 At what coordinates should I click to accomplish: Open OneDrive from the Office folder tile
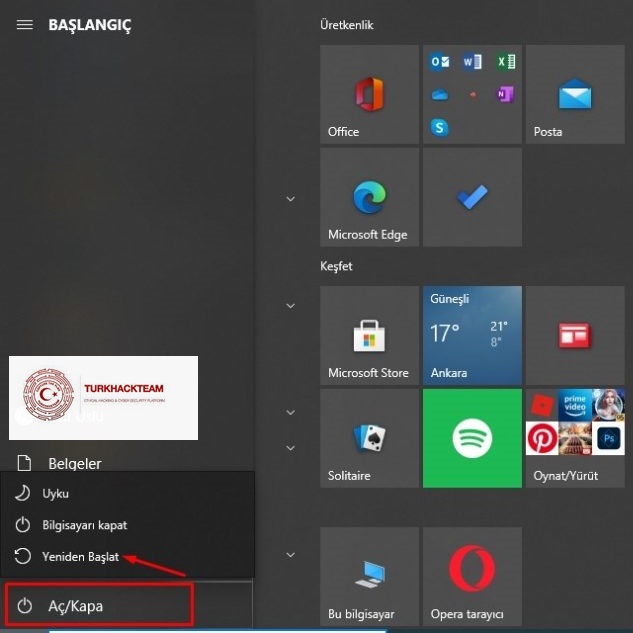440,95
